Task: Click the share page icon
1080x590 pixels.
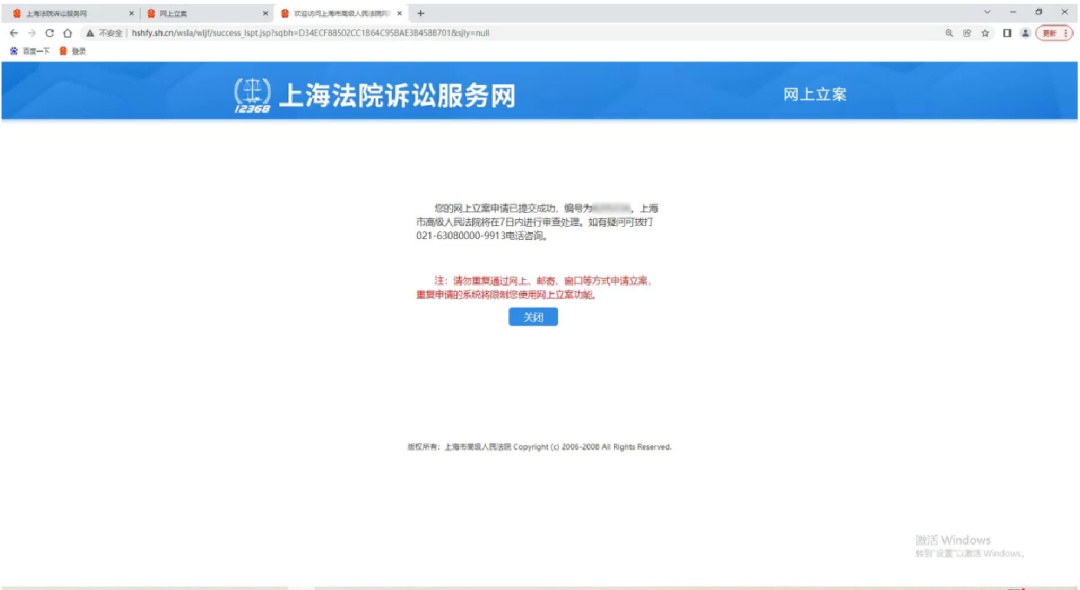Action: click(x=967, y=33)
